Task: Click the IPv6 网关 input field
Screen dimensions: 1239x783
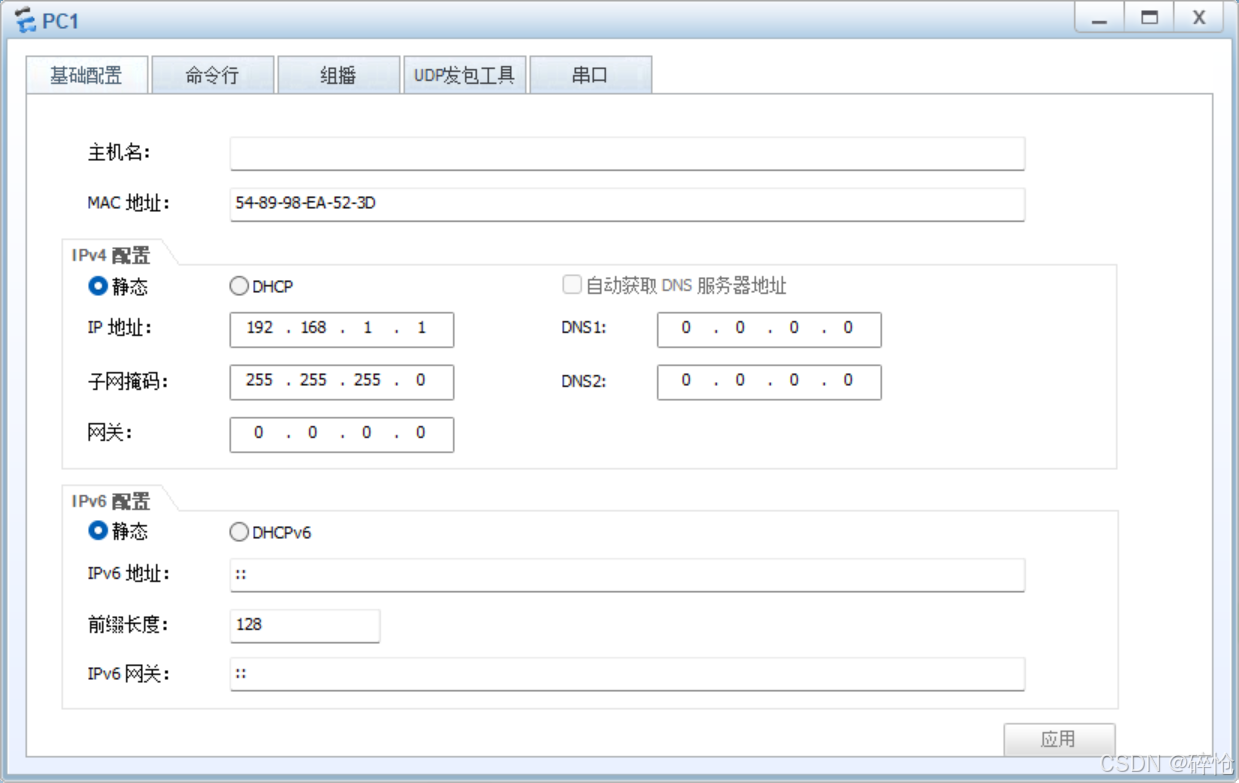Action: 627,674
